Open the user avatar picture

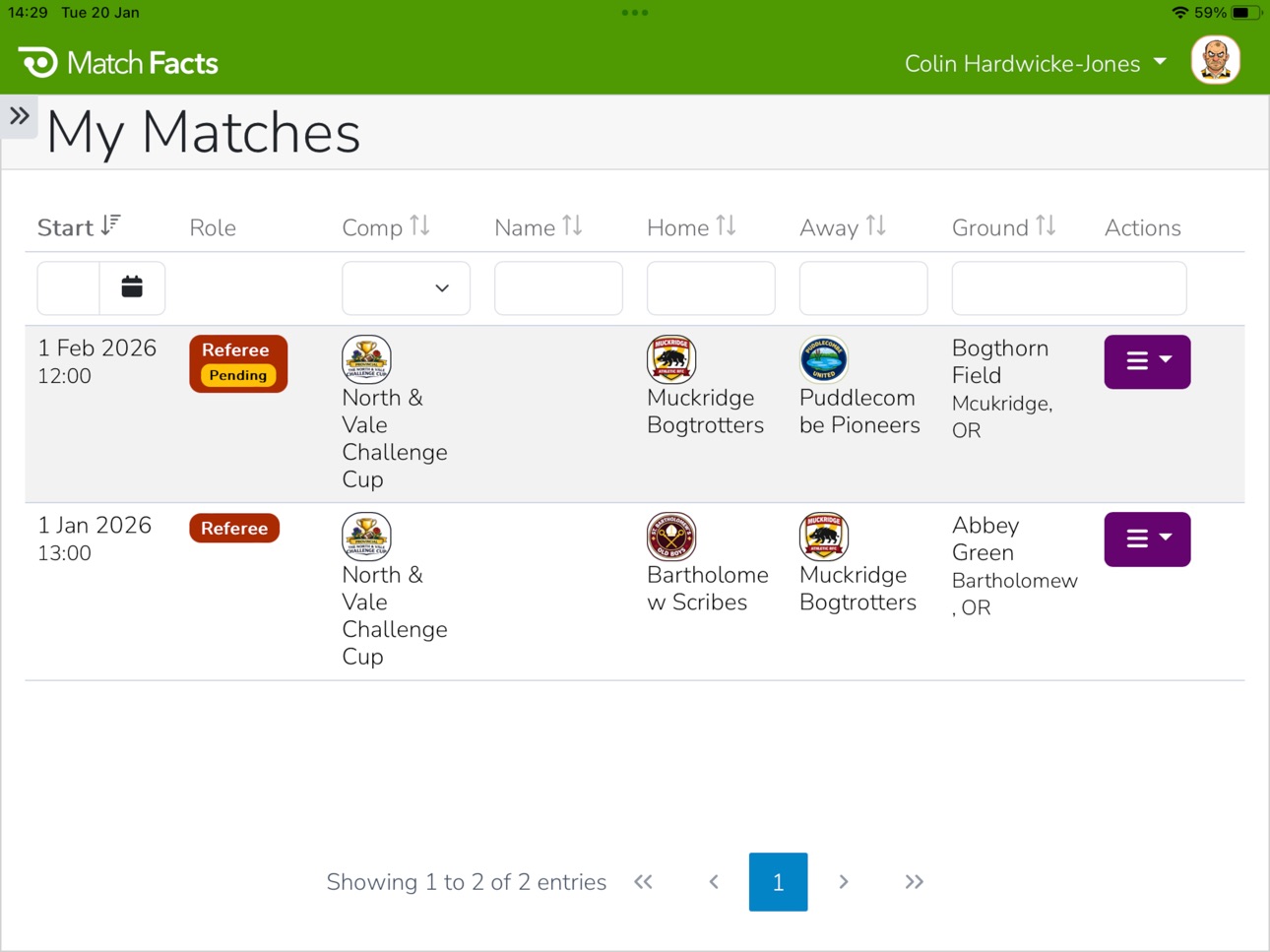tap(1215, 61)
